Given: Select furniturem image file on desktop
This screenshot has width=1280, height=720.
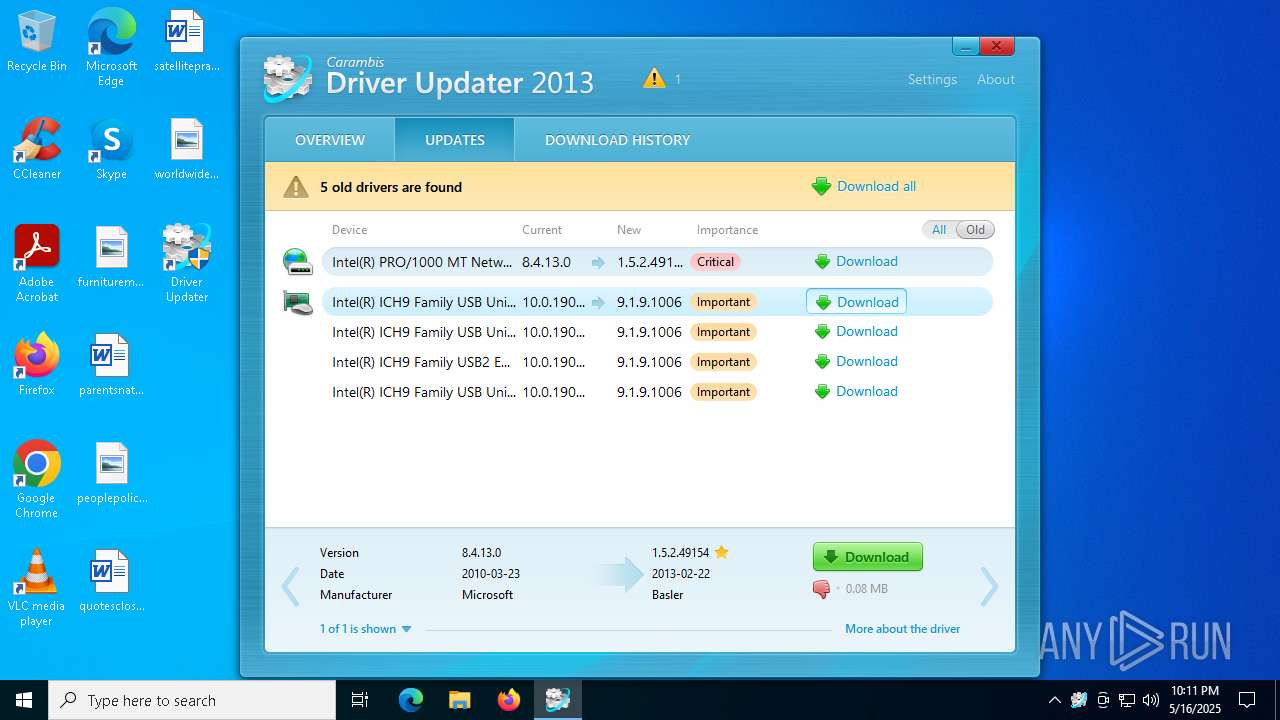Looking at the screenshot, I should (111, 256).
